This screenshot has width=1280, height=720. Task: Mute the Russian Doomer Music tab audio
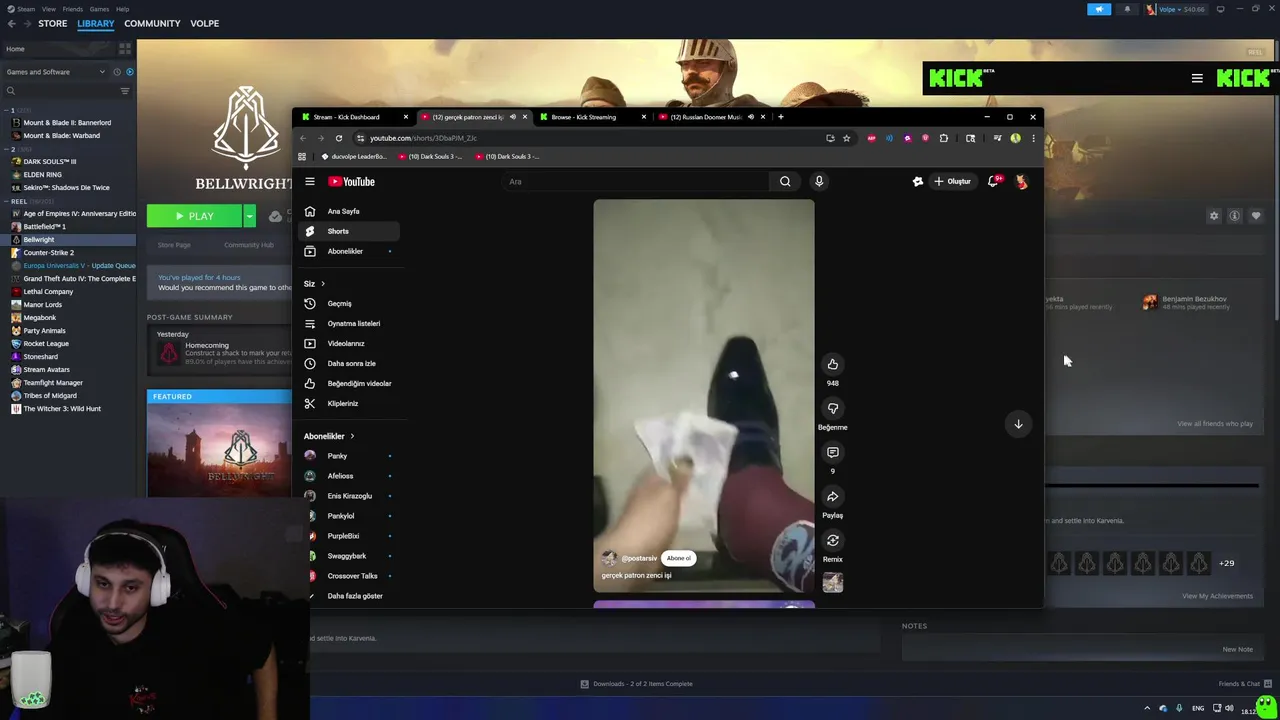[751, 117]
